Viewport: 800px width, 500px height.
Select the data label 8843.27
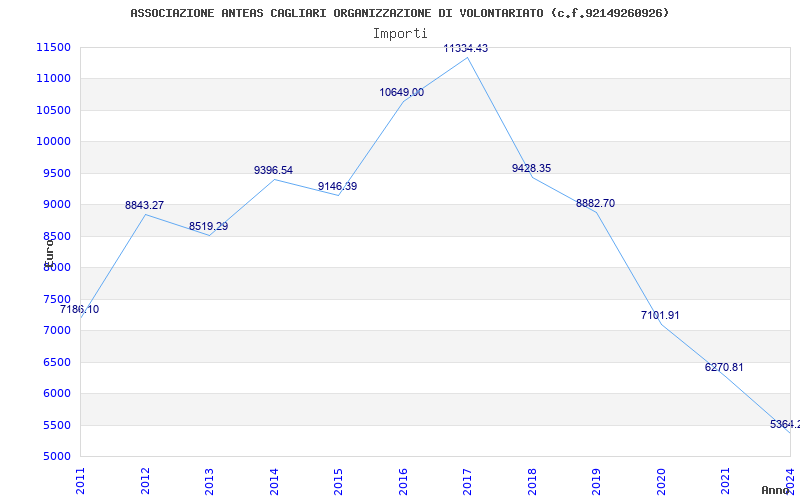coord(144,205)
